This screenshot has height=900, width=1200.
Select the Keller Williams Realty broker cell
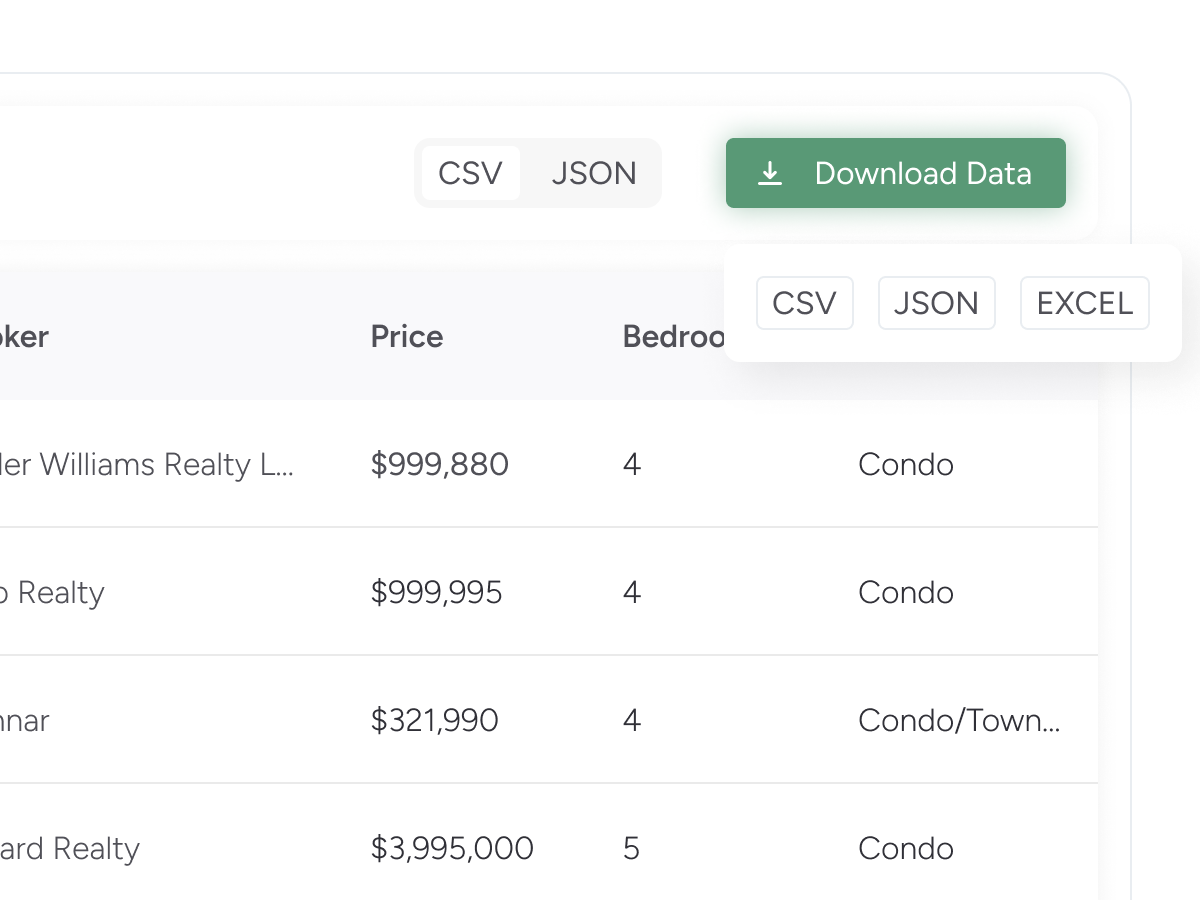[x=145, y=465]
